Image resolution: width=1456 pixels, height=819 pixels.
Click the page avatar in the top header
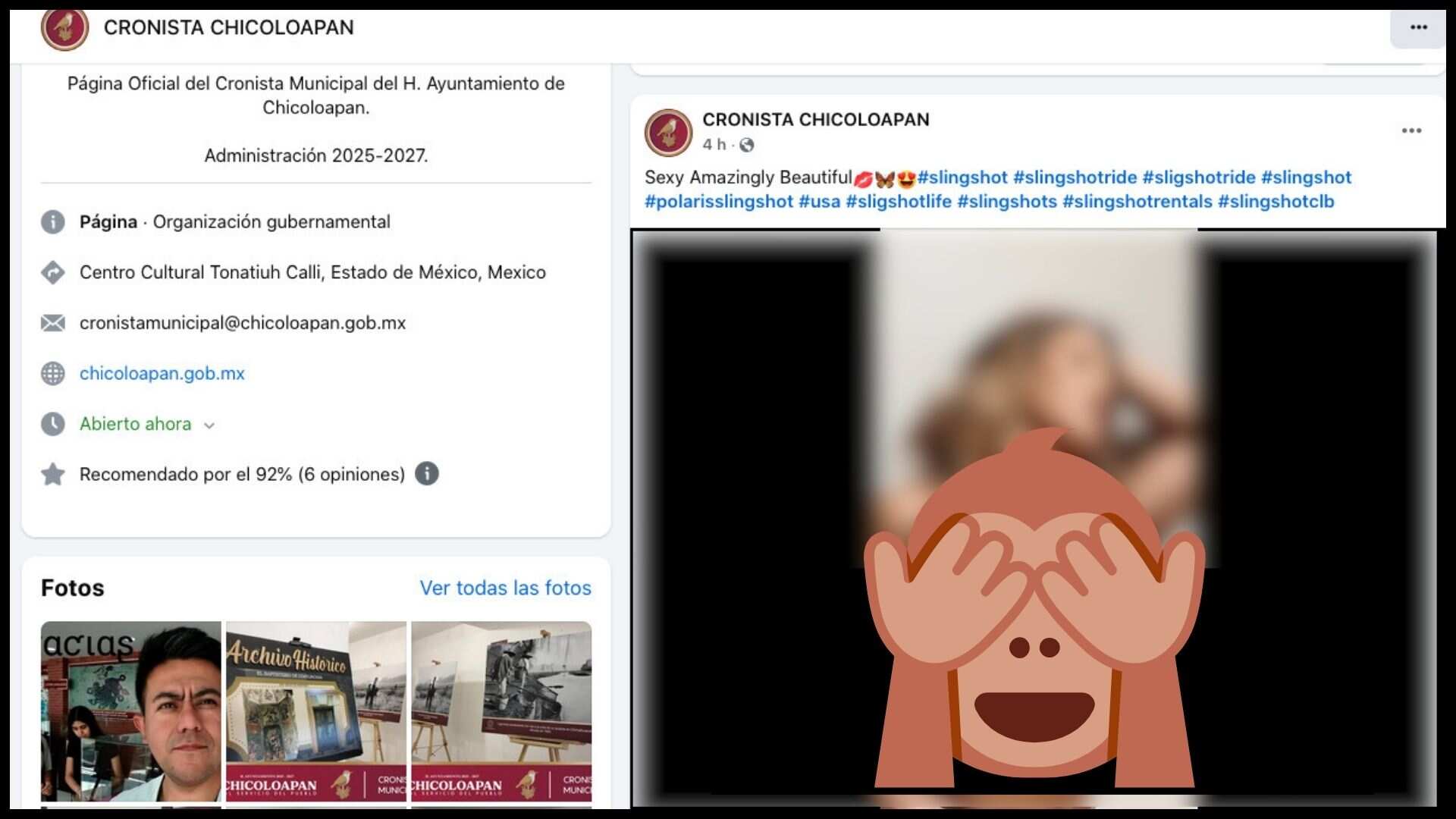coord(64,29)
